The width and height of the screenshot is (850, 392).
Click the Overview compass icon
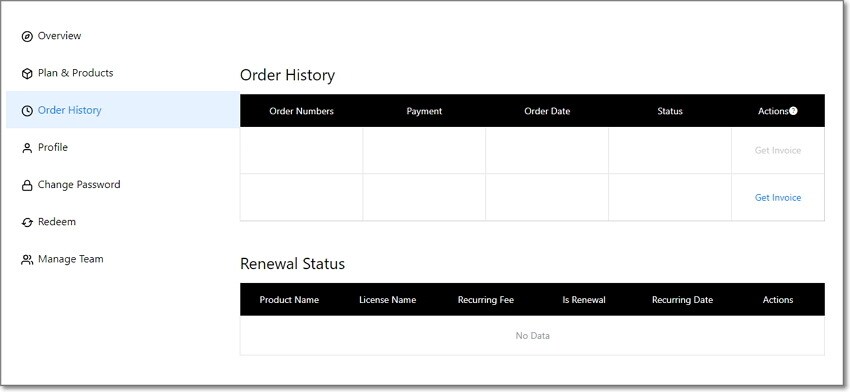pos(27,36)
